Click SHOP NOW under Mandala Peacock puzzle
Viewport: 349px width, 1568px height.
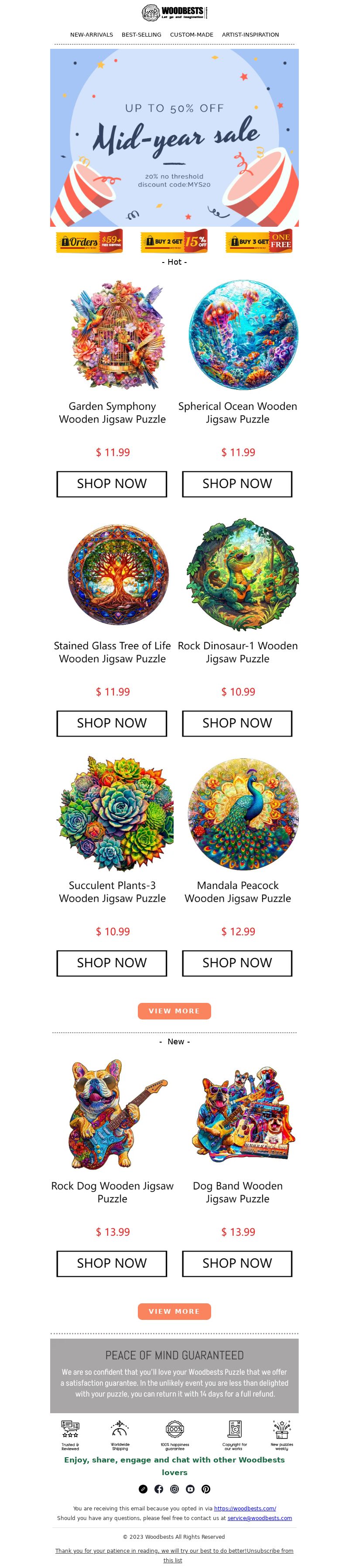click(237, 963)
